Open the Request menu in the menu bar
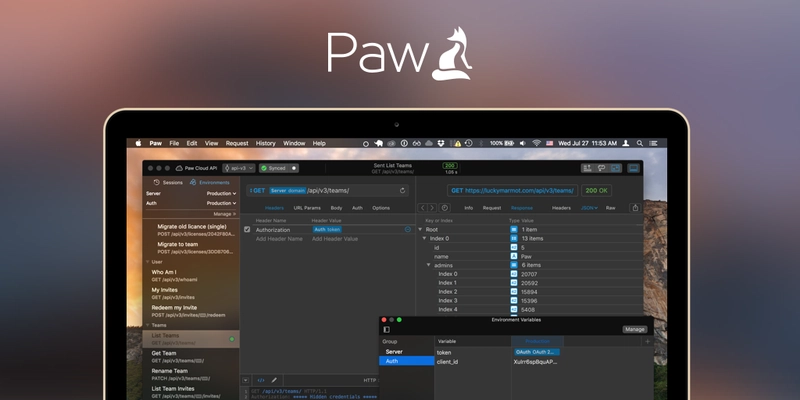Image resolution: width=800 pixels, height=400 pixels. point(237,143)
